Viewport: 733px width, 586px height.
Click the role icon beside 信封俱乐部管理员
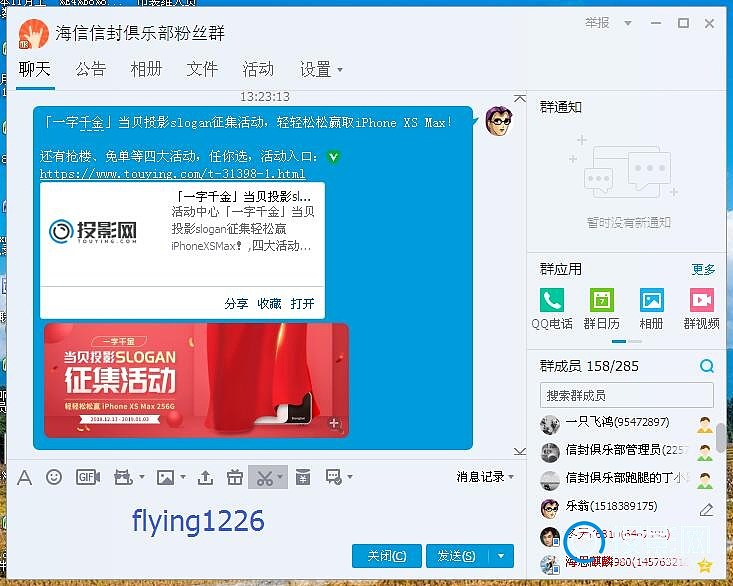[704, 453]
